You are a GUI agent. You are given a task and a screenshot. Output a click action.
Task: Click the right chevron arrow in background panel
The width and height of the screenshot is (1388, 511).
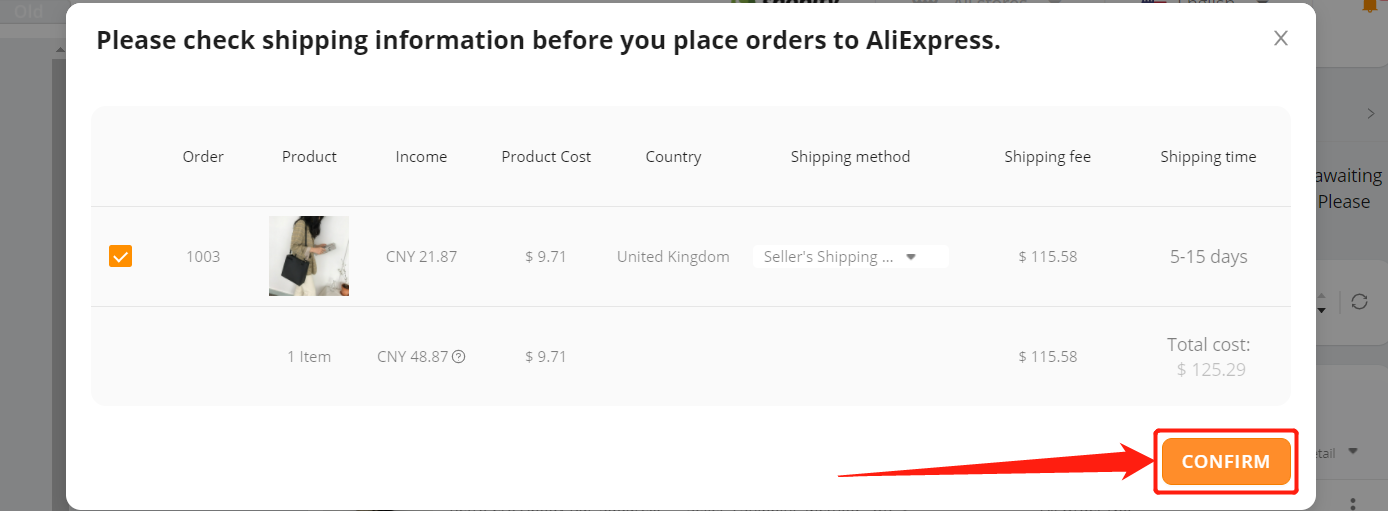(x=1371, y=114)
